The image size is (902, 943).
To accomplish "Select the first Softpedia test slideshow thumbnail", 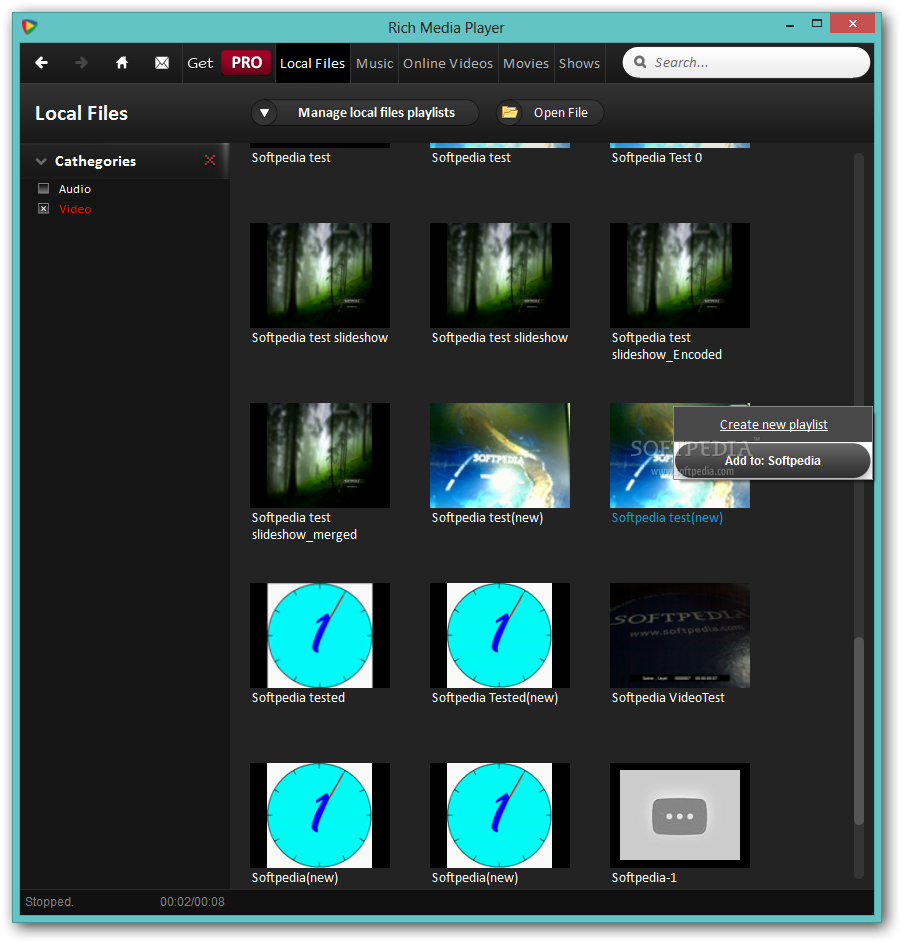I will click(320, 275).
